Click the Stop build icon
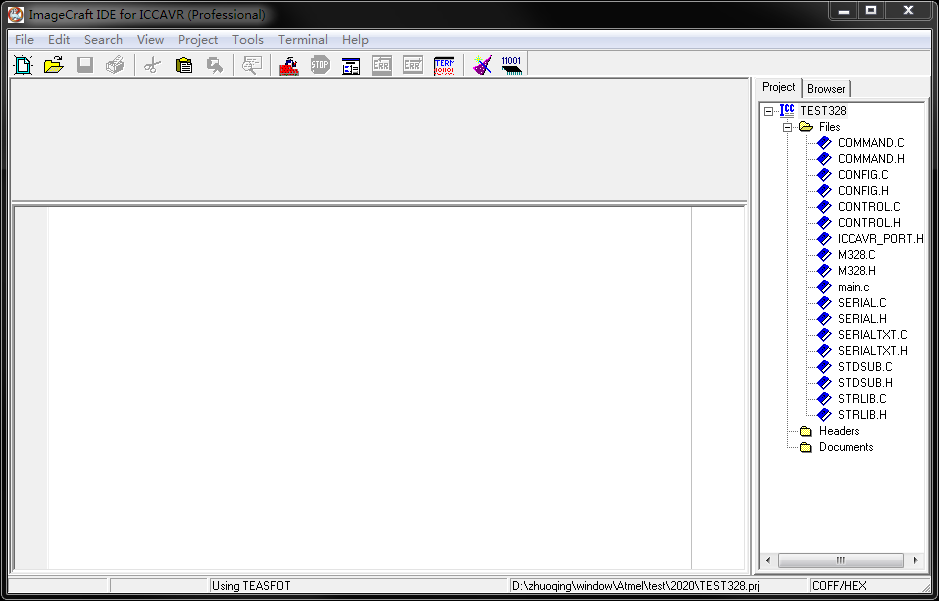The height and width of the screenshot is (601, 939). [319, 64]
